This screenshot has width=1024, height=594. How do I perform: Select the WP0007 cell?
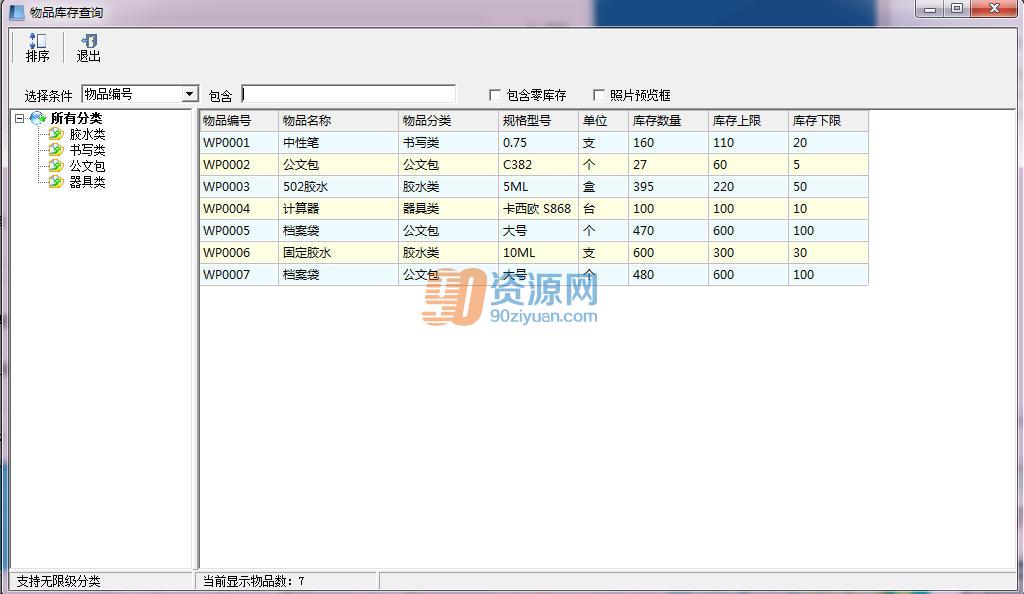(x=239, y=275)
